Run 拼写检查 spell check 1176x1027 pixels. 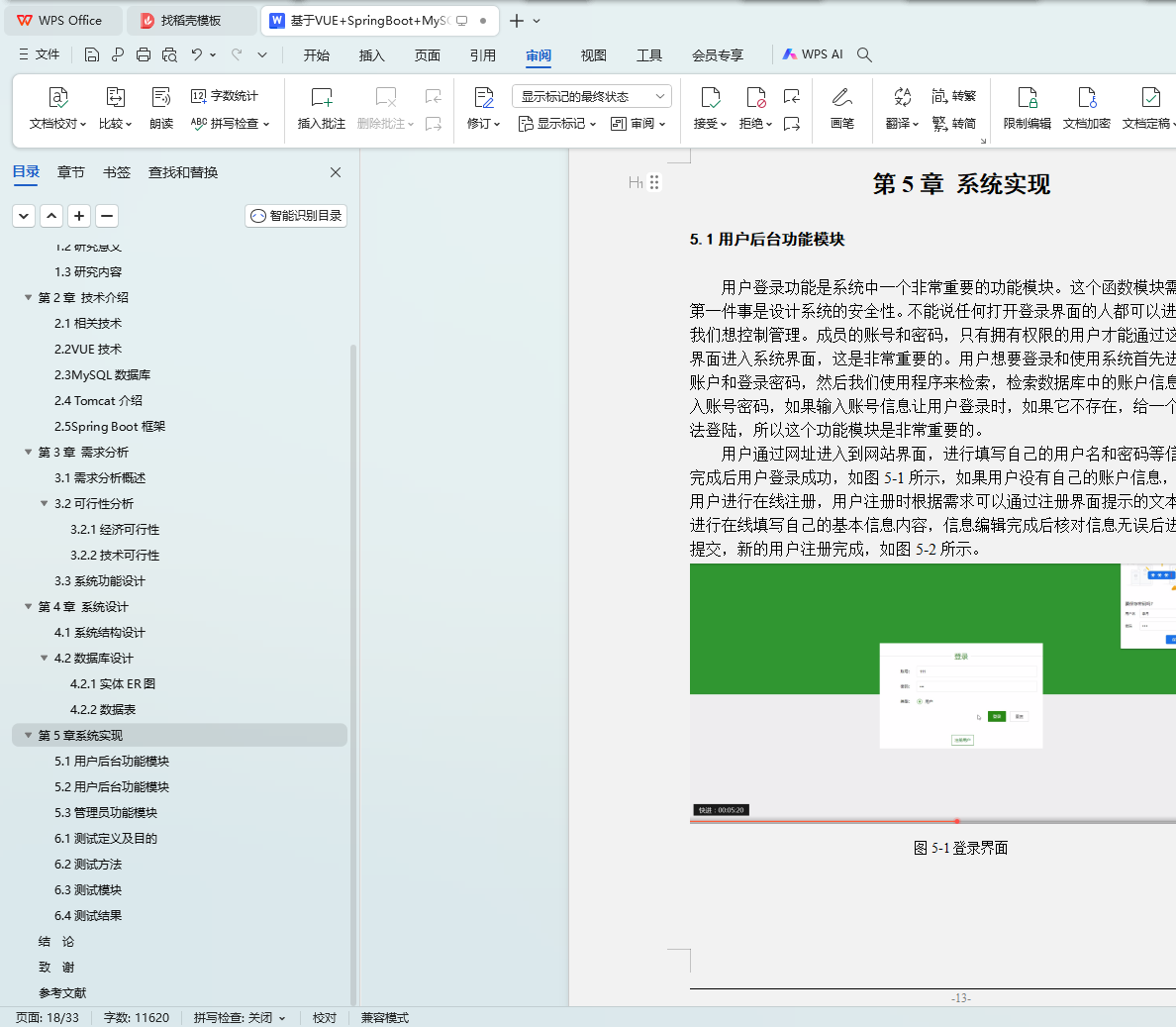tap(230, 123)
